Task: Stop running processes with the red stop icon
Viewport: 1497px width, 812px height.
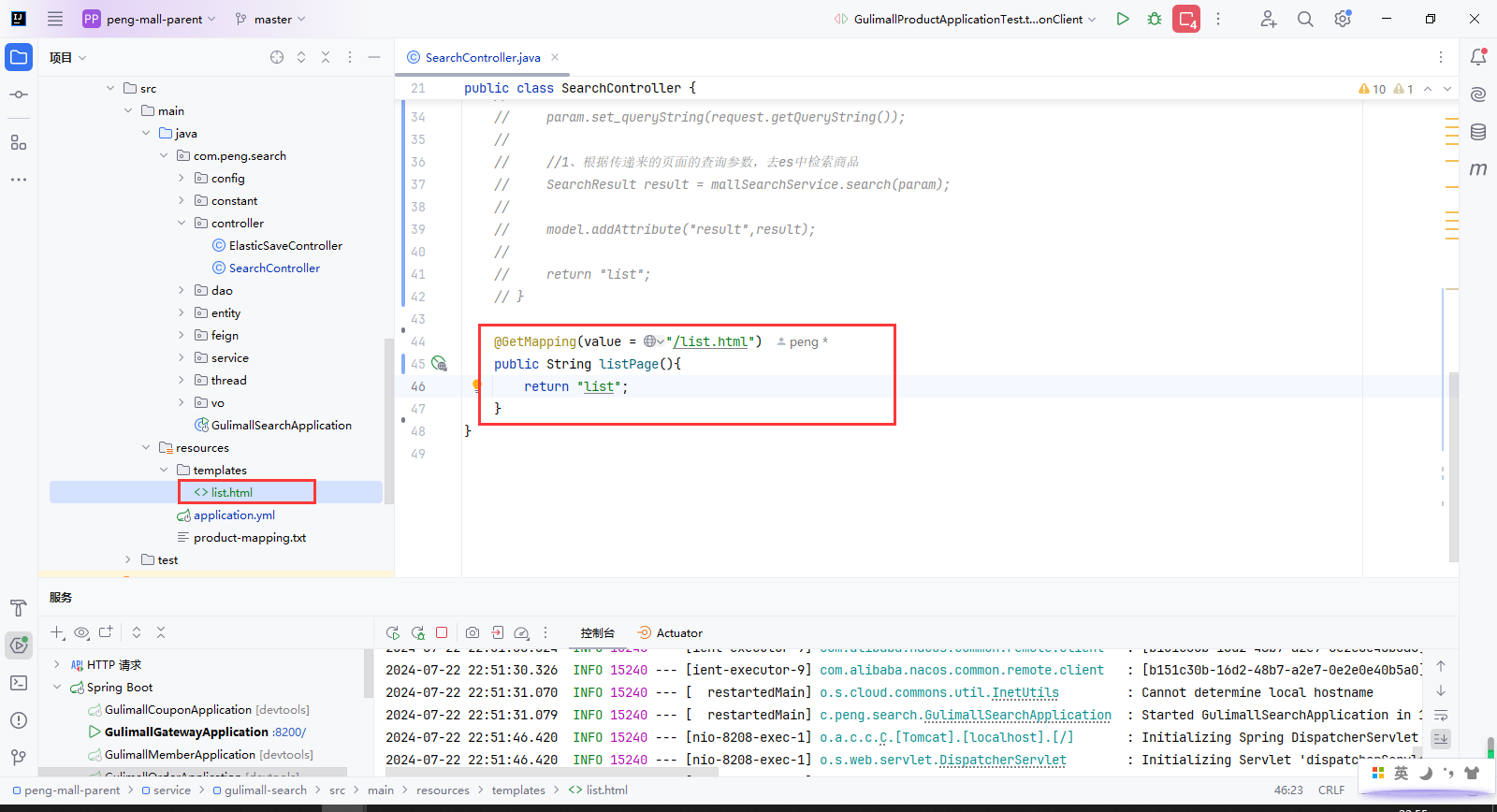Action: point(1186,19)
